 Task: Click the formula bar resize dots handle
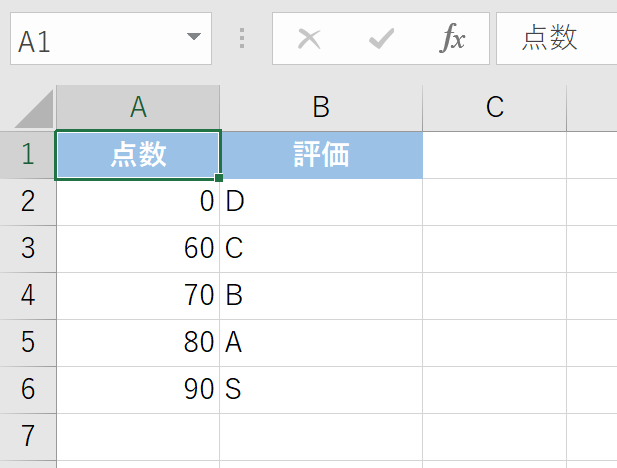pyautogui.click(x=242, y=38)
